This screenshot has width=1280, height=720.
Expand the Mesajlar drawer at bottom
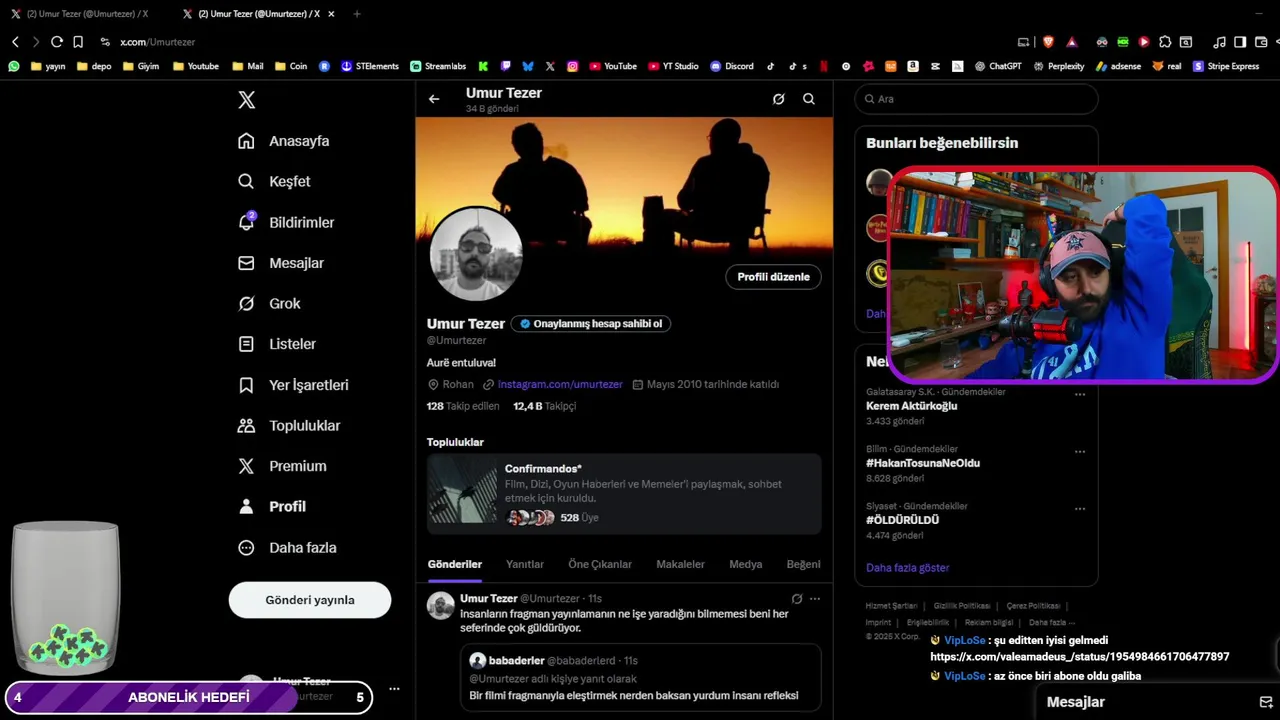[x=1158, y=702]
